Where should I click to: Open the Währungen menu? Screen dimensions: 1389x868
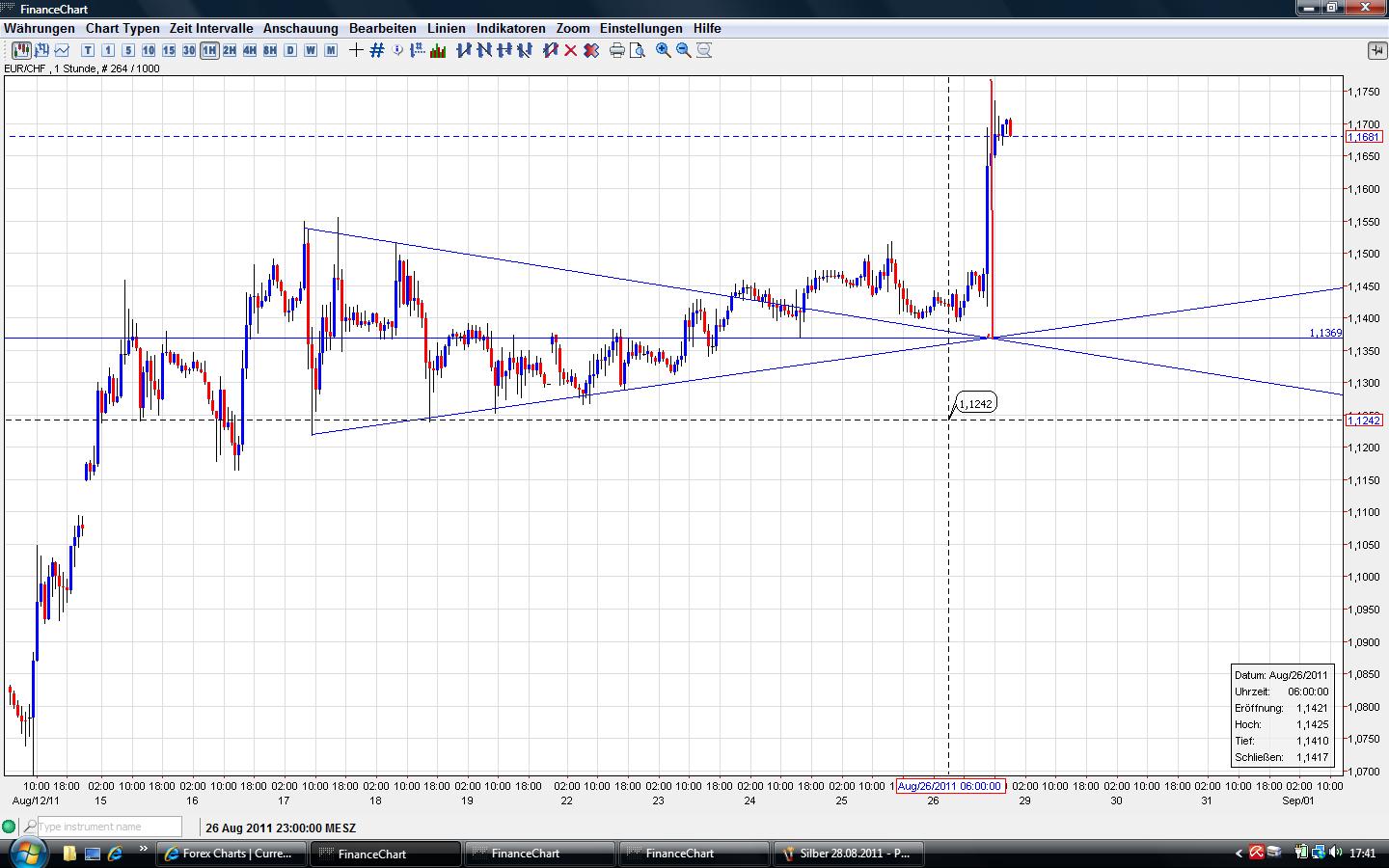(40, 28)
